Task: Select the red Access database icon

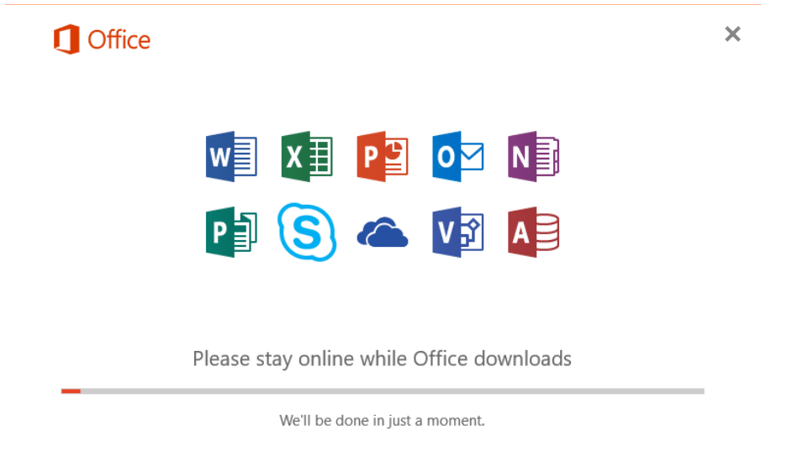Action: [x=533, y=232]
